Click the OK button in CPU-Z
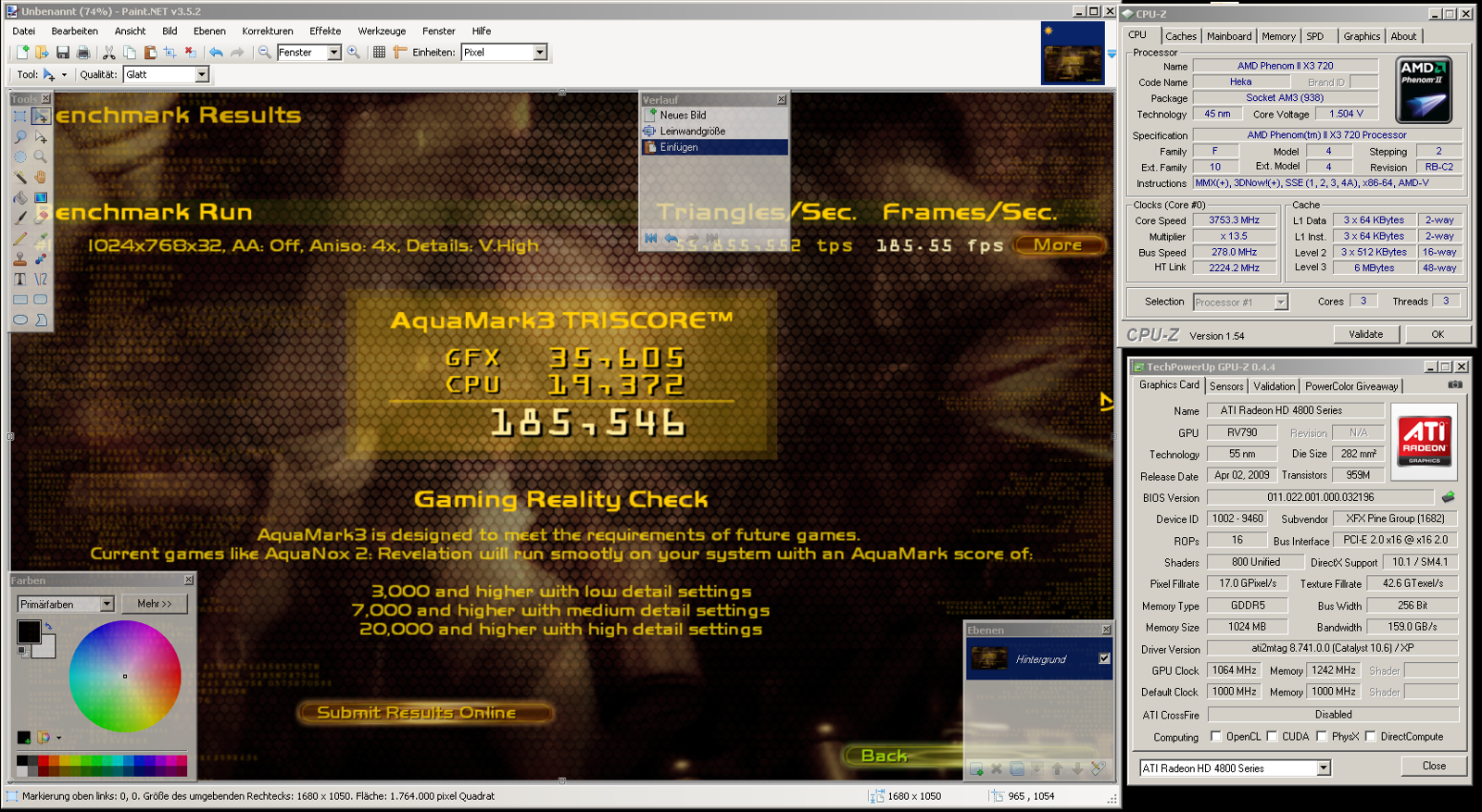Screen dimensions: 1482x812 coord(1438,334)
